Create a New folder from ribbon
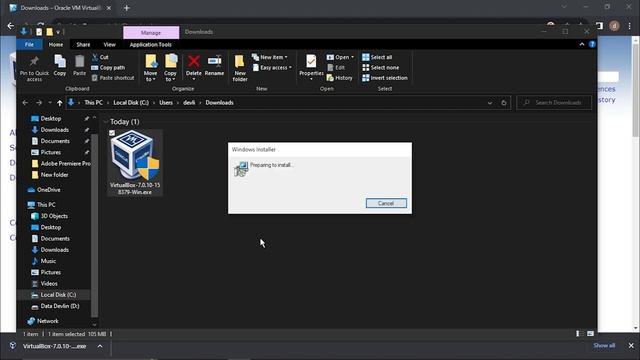The image size is (640, 360). (240, 68)
